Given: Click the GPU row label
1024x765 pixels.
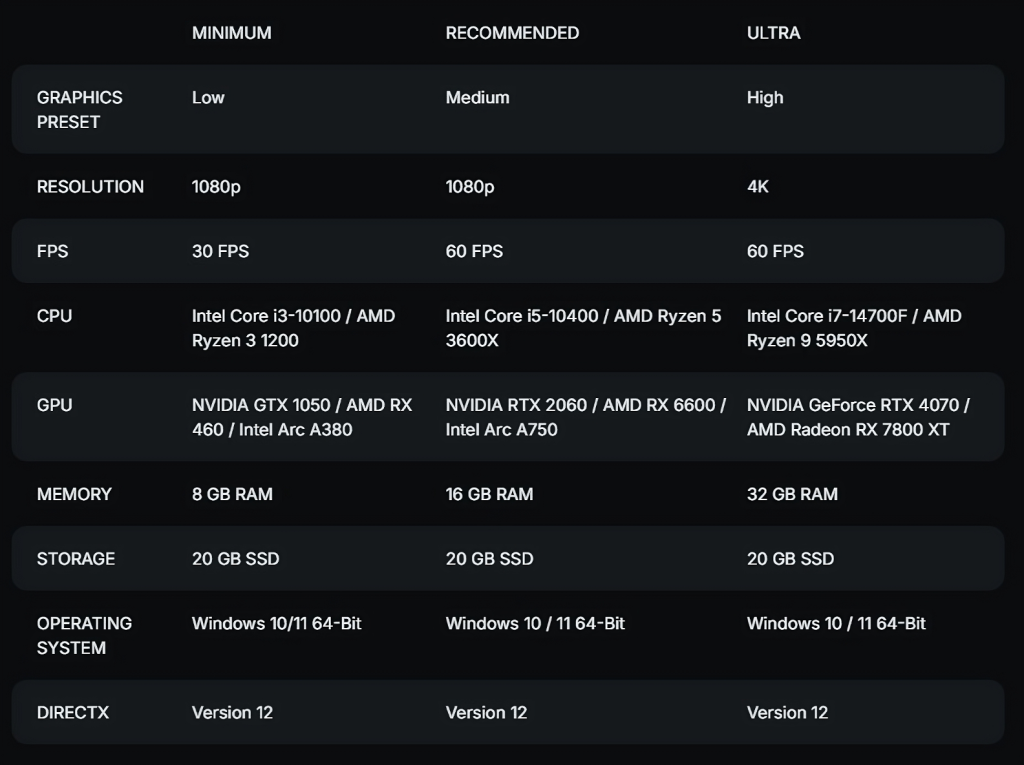Looking at the screenshot, I should click(x=54, y=405).
